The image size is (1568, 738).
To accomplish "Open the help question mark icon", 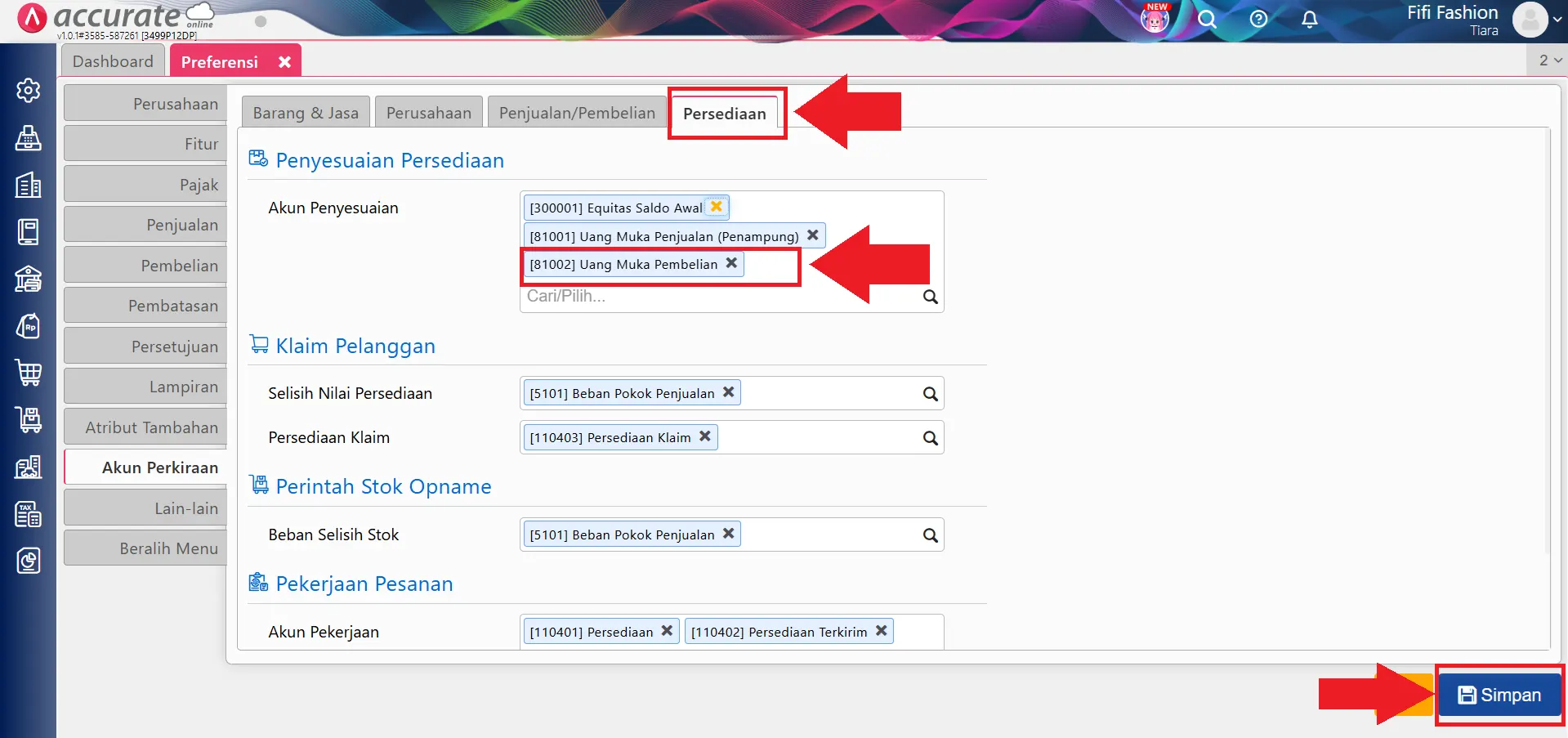I will point(1258,20).
